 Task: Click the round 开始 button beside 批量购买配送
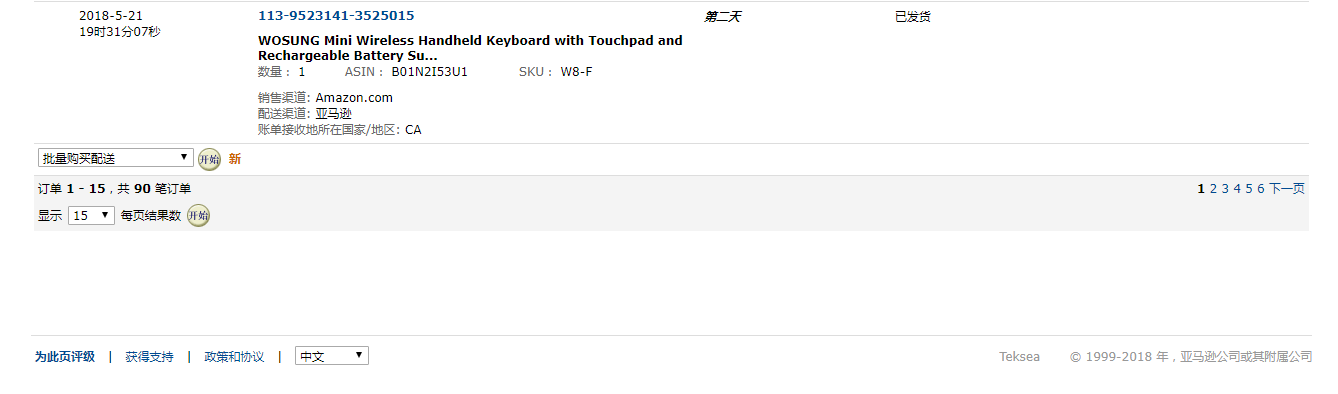click(209, 159)
